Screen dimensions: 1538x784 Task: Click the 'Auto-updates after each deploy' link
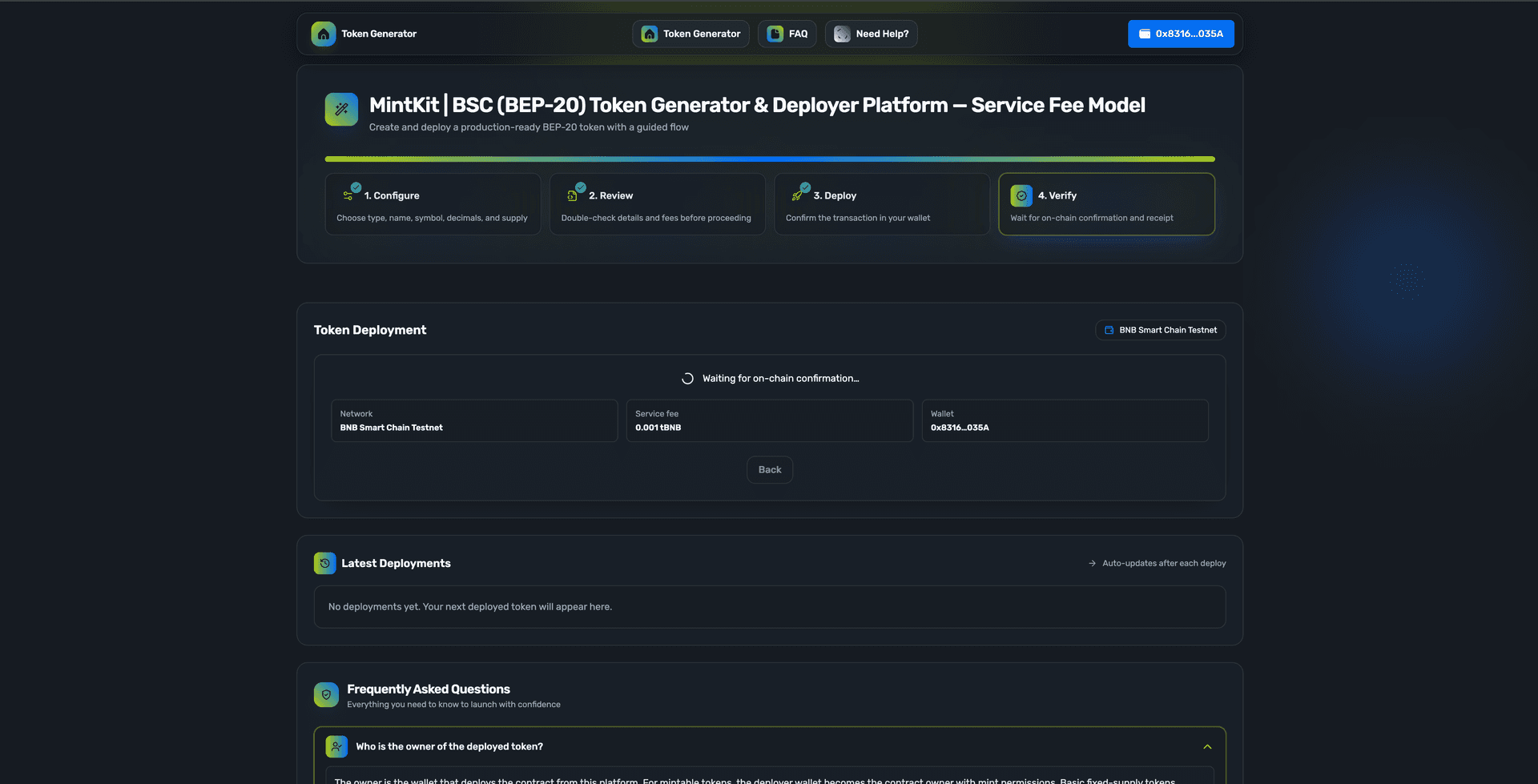[x=1157, y=563]
